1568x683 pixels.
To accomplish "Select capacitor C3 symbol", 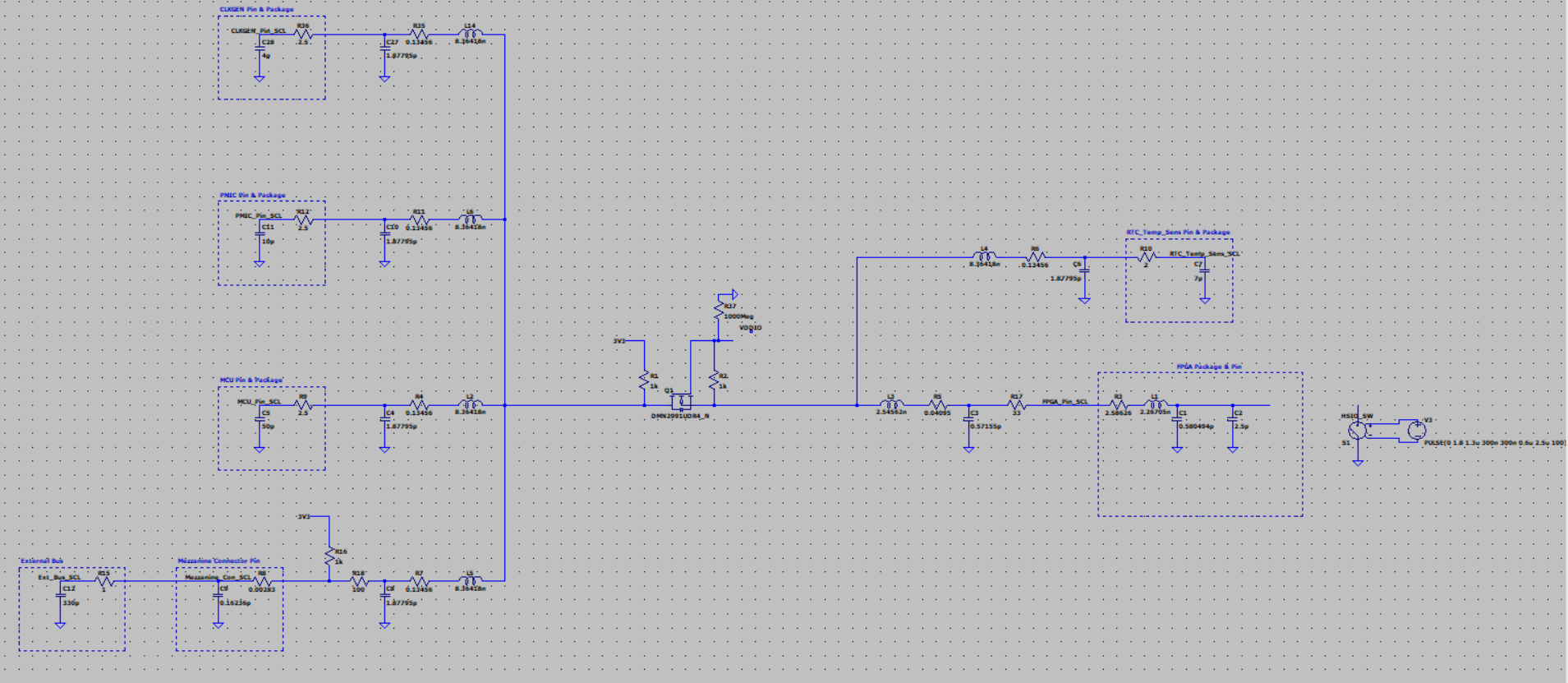I will (969, 420).
